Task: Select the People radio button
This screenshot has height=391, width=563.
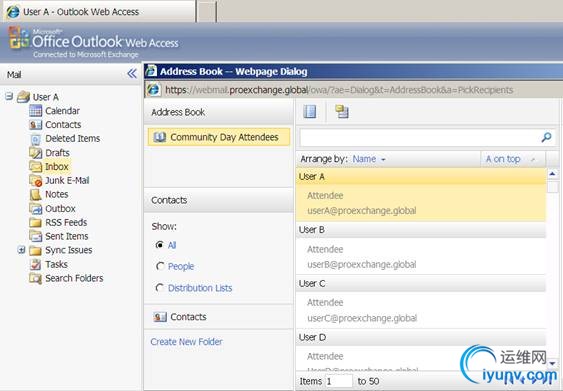Action: point(160,266)
